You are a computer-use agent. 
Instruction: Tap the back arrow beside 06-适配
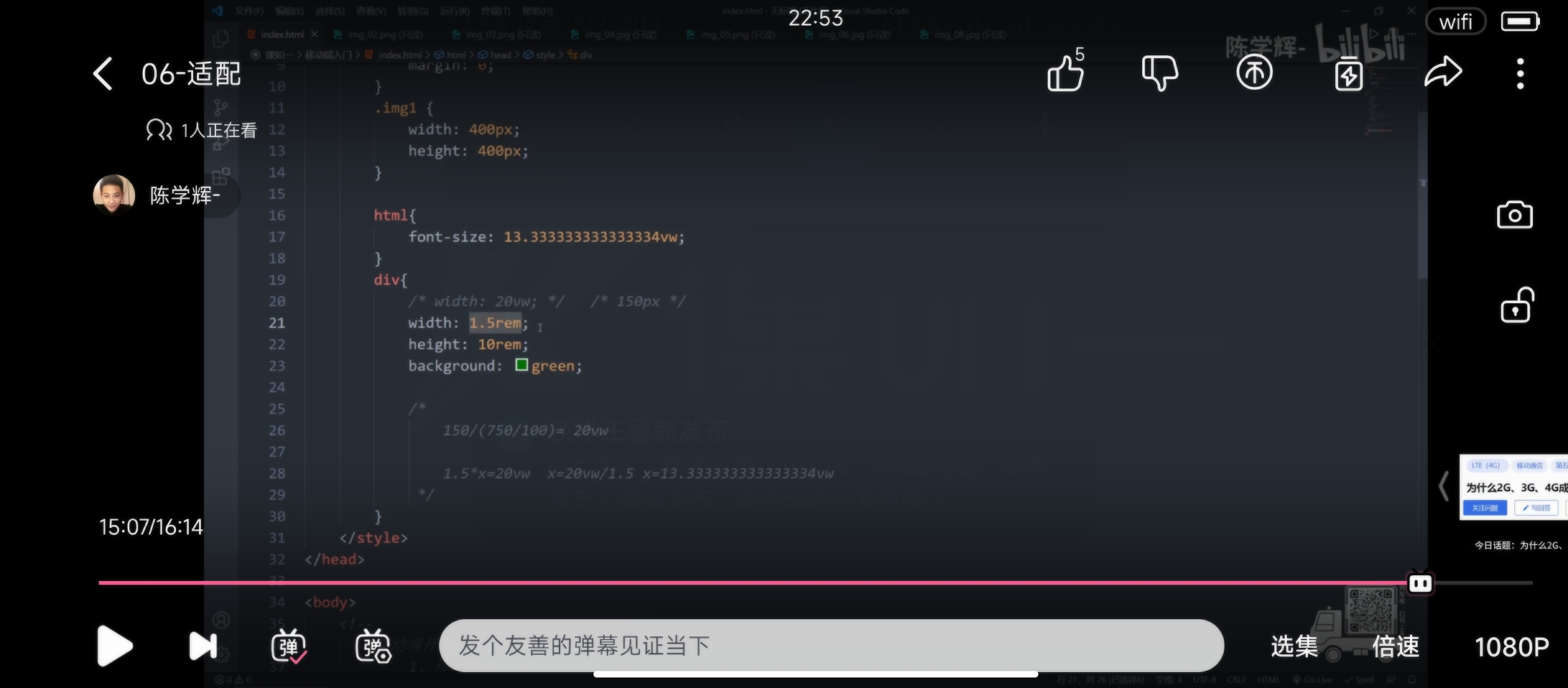[103, 74]
